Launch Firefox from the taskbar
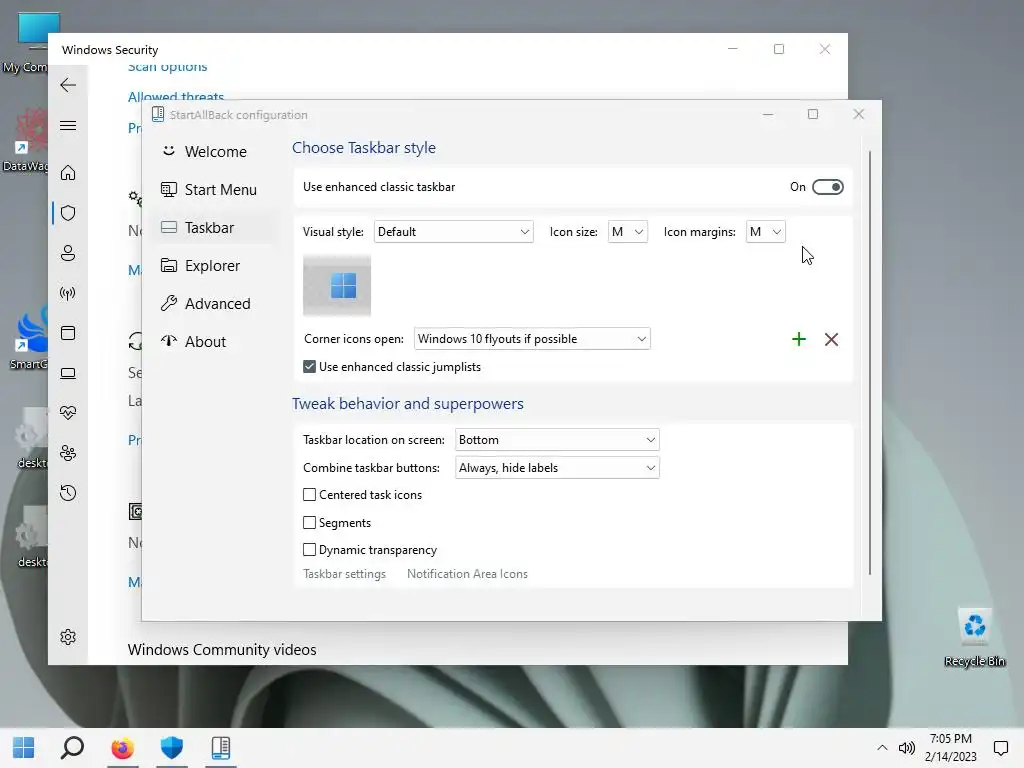The height and width of the screenshot is (768, 1024). tap(122, 748)
